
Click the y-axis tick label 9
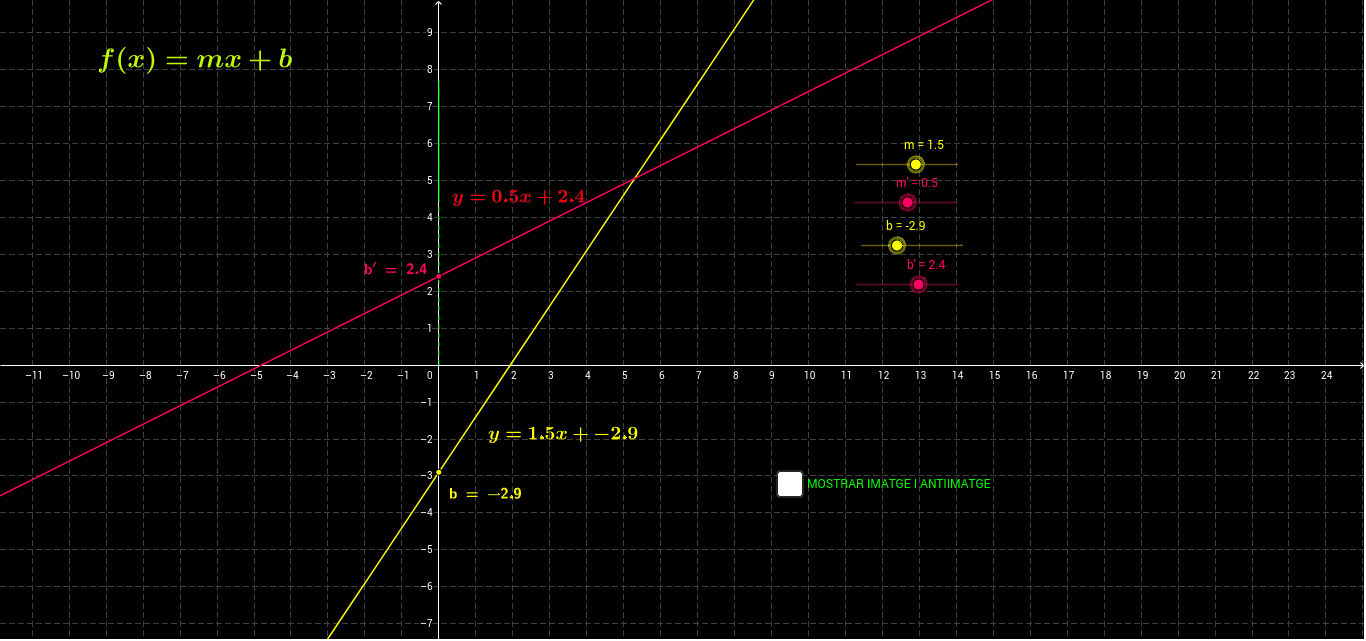[430, 33]
